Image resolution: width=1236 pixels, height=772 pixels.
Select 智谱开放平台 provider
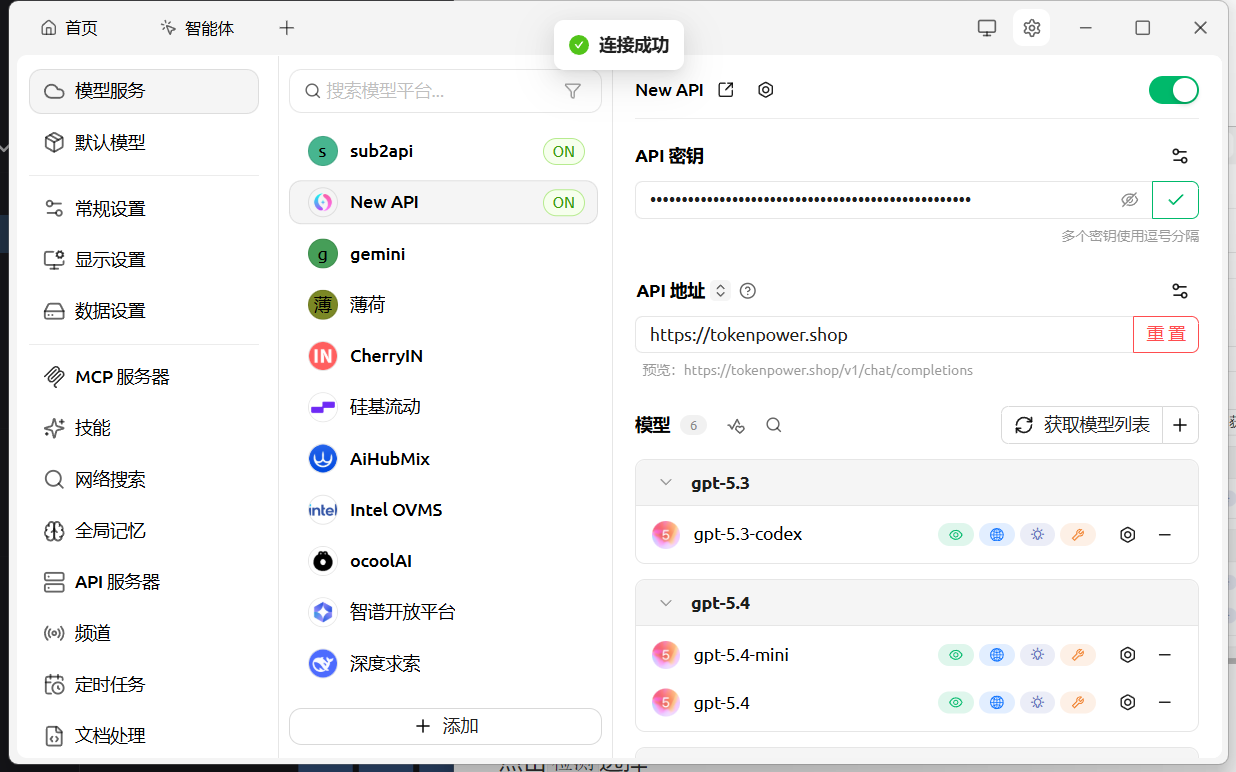443,612
